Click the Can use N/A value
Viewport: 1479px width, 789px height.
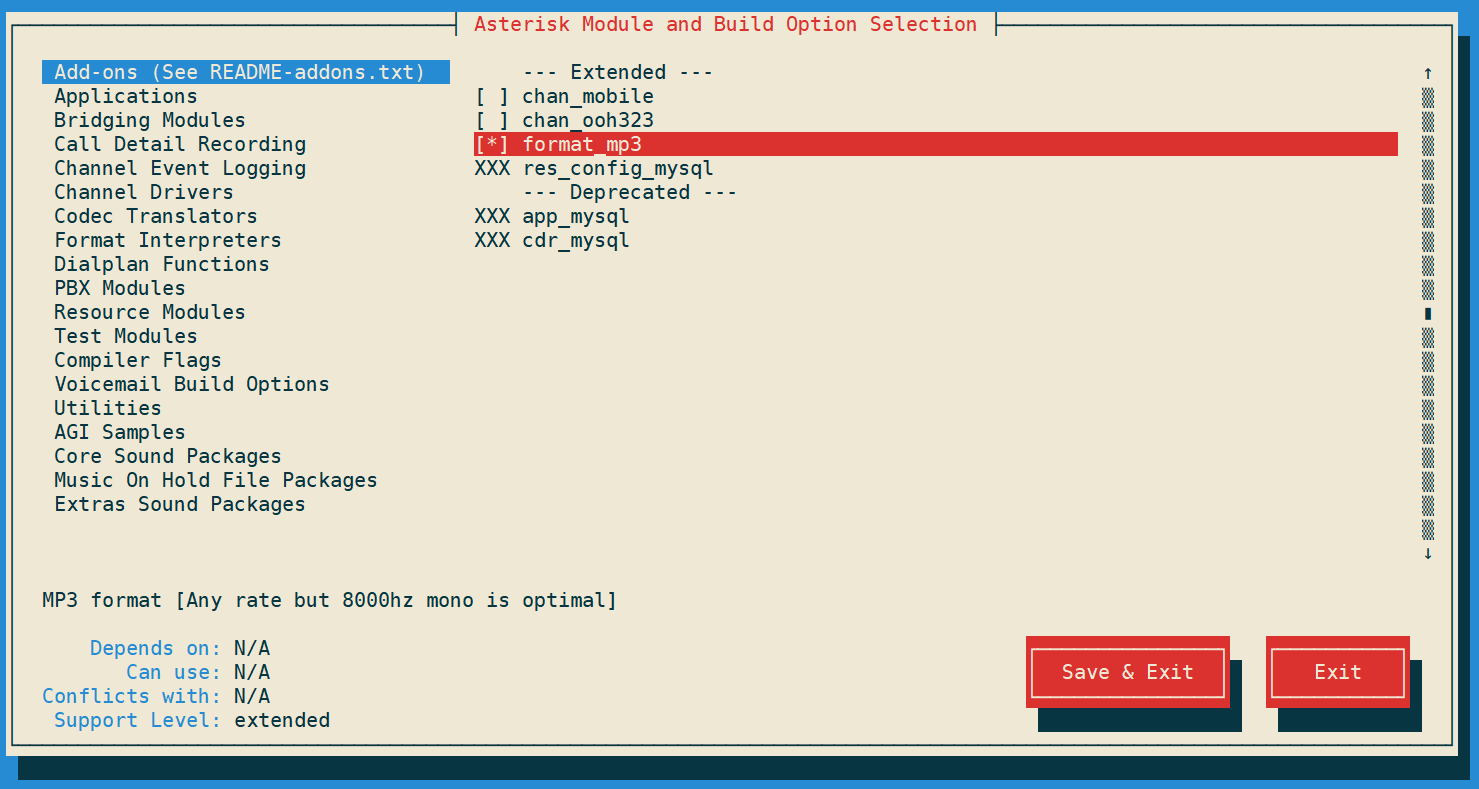[252, 672]
